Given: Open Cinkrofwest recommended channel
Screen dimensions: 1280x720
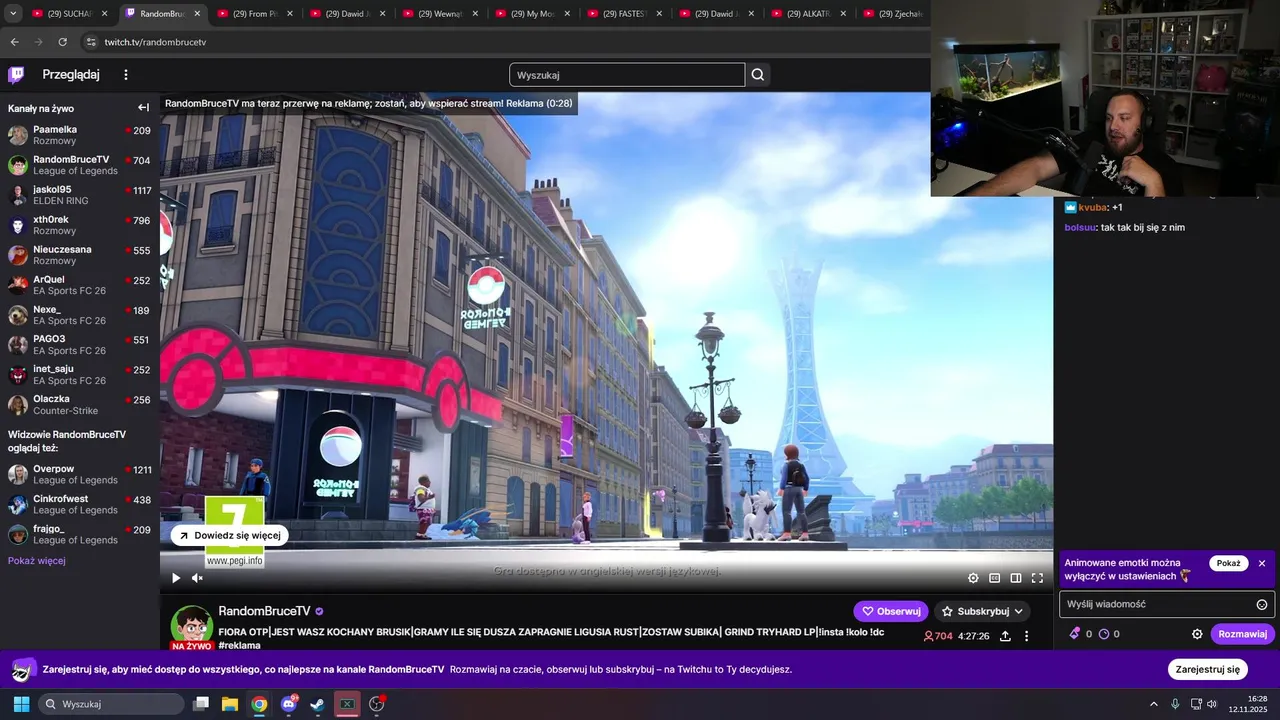Looking at the screenshot, I should (x=79, y=504).
